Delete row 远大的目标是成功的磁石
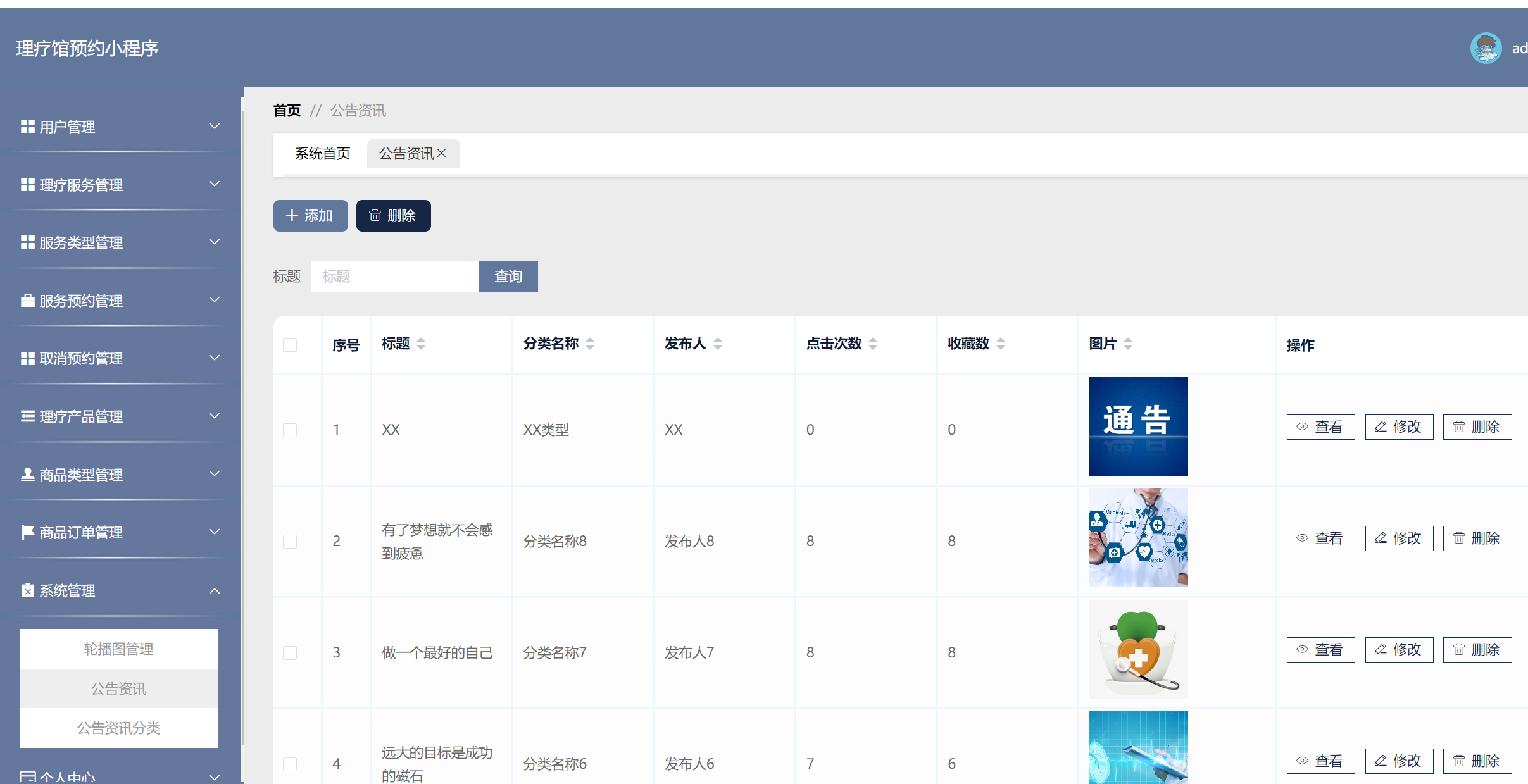 [1477, 761]
